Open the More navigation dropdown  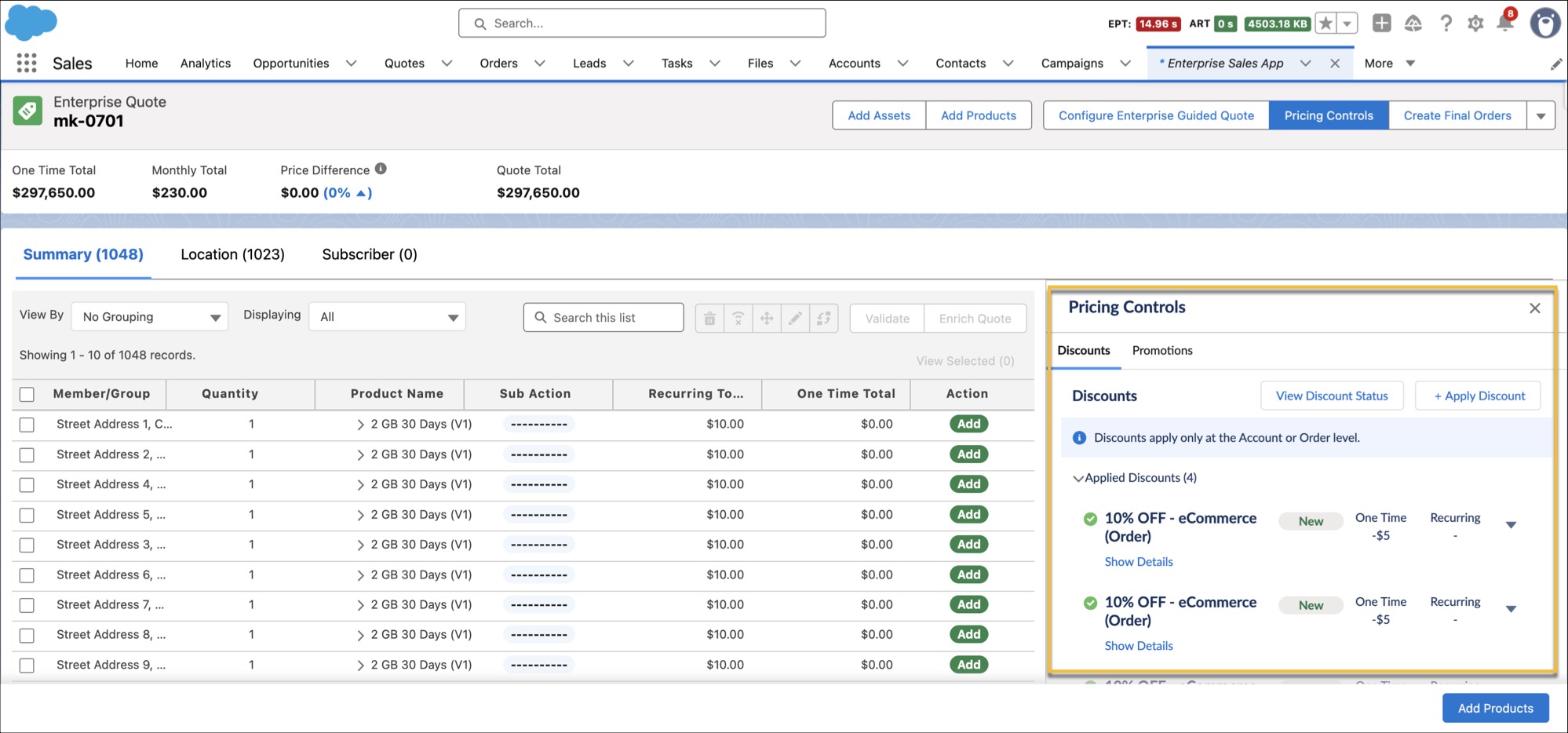(1389, 64)
